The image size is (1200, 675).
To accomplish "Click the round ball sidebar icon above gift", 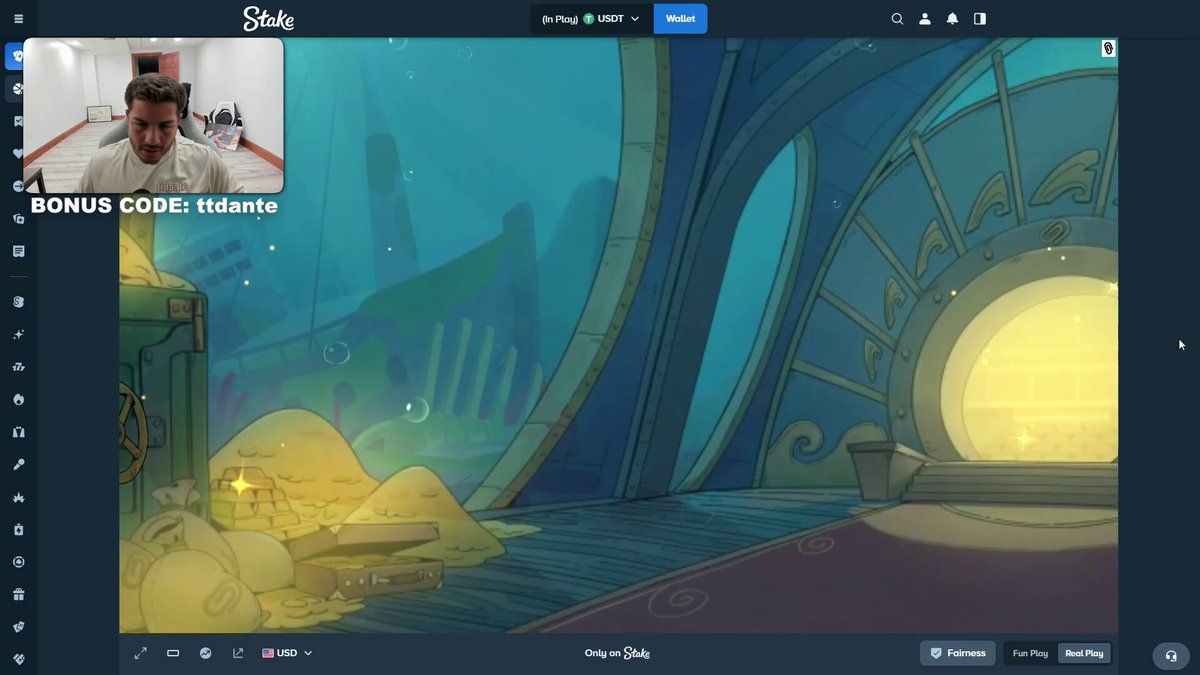I will (x=18, y=562).
